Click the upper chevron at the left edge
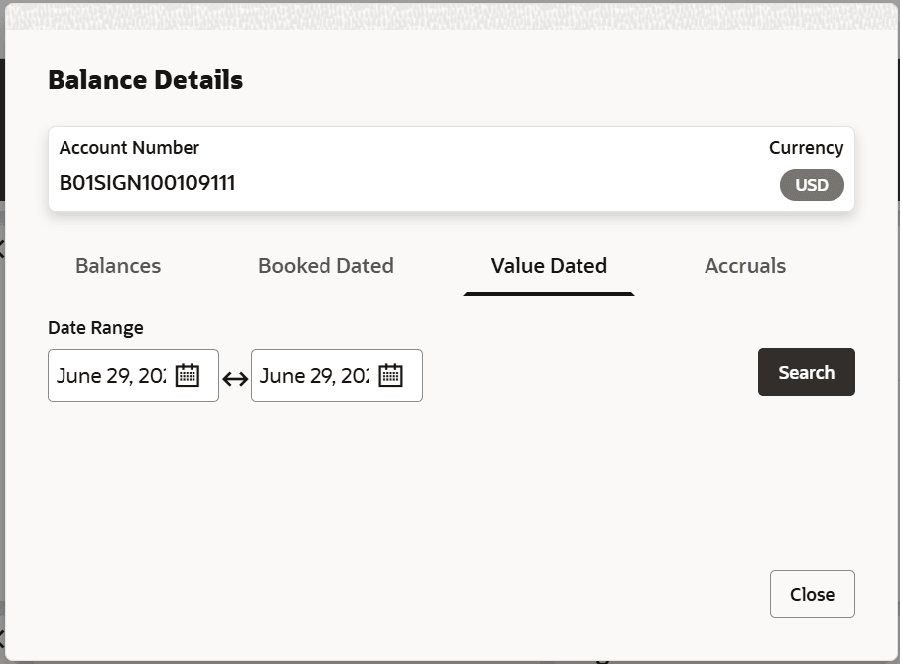Viewport: 902px width, 665px height. (2, 249)
